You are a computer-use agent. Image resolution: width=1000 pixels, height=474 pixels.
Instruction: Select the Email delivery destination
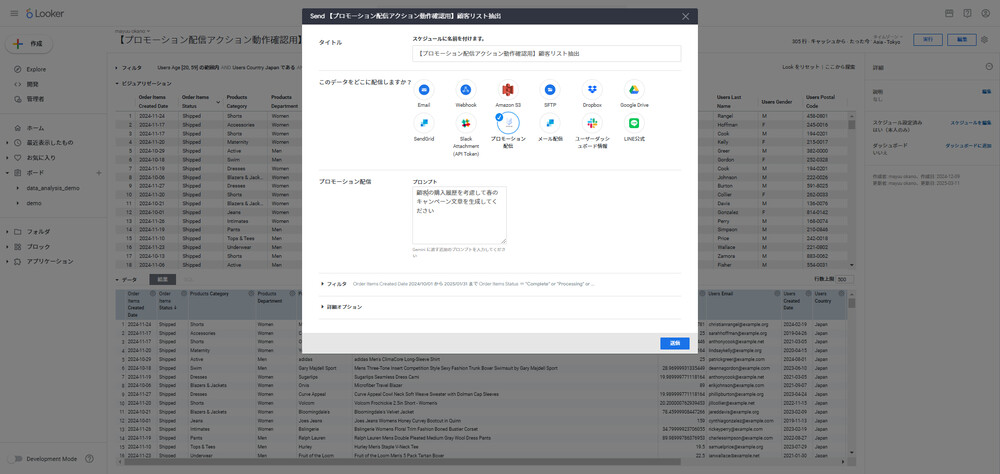(424, 91)
